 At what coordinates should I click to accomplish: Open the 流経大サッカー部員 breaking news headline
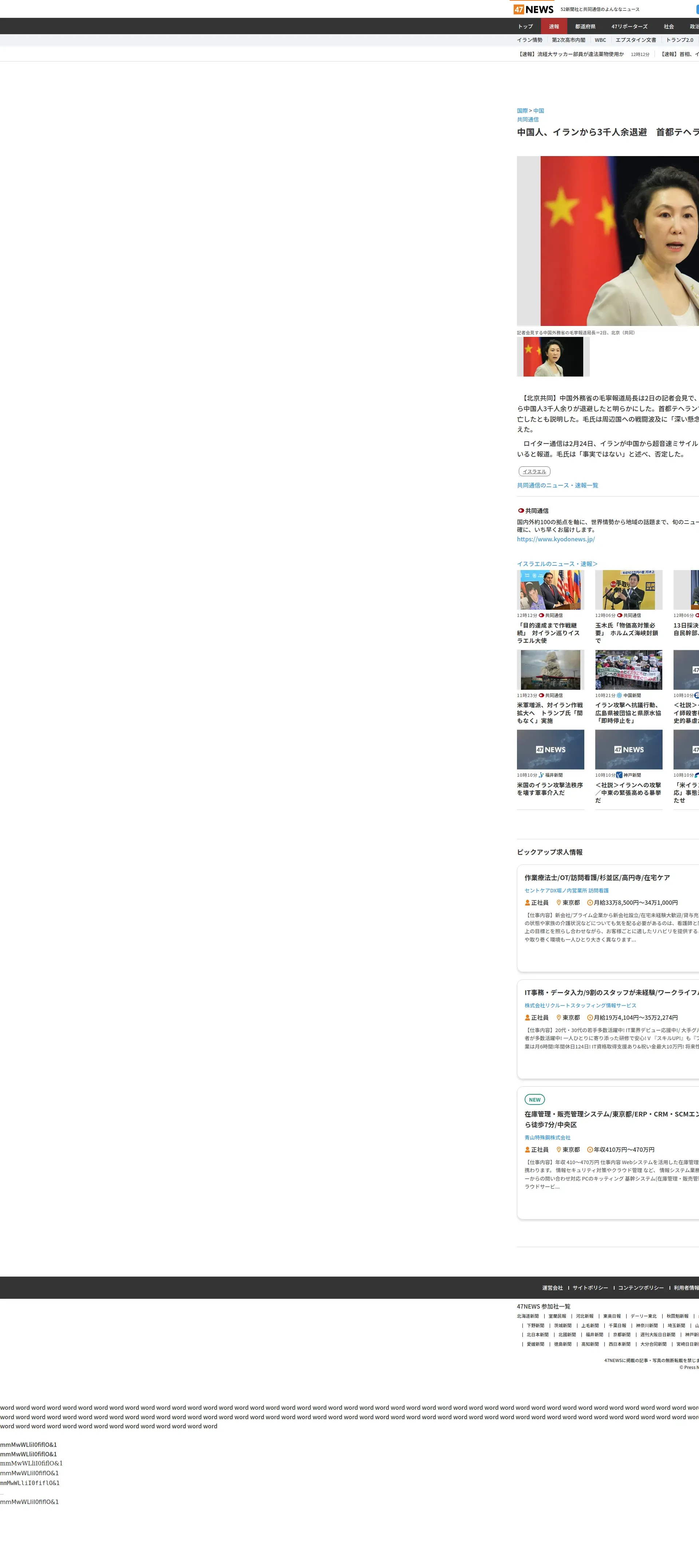tap(570, 54)
